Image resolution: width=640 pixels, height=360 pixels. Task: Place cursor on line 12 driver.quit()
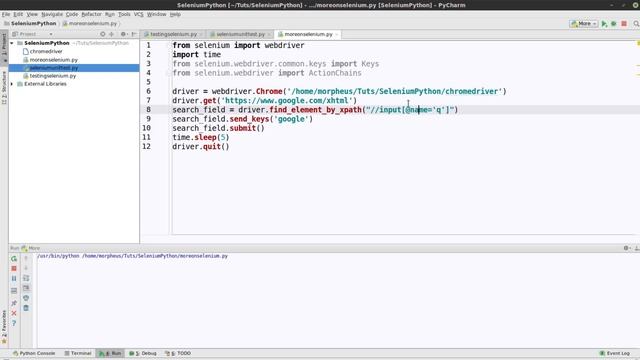click(x=200, y=147)
